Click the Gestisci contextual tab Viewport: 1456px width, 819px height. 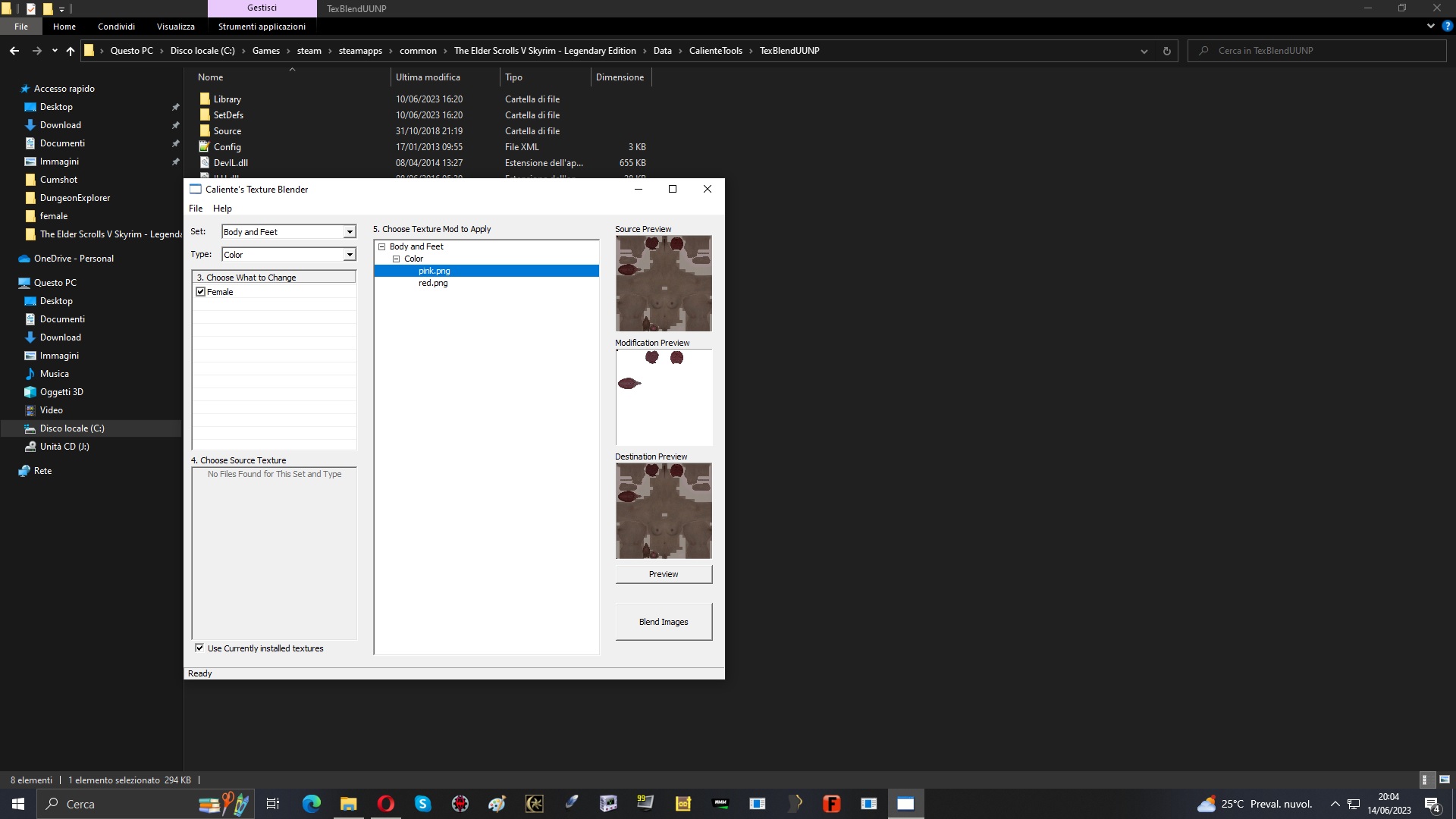pyautogui.click(x=262, y=8)
